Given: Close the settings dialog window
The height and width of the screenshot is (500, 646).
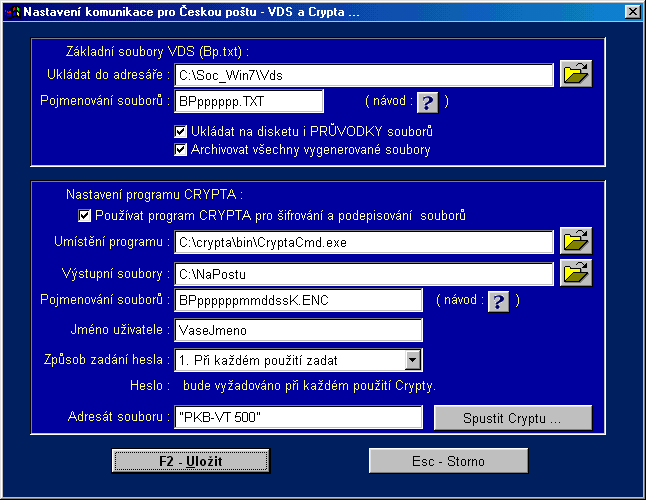Looking at the screenshot, I should tap(632, 12).
